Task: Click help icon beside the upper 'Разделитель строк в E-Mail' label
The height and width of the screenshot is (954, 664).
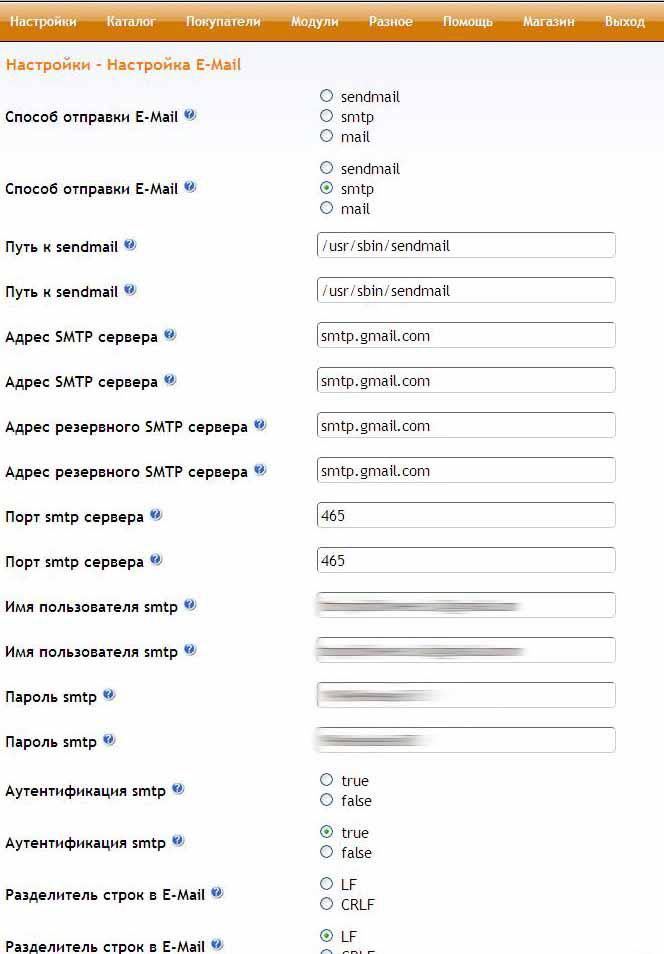Action: [x=217, y=893]
